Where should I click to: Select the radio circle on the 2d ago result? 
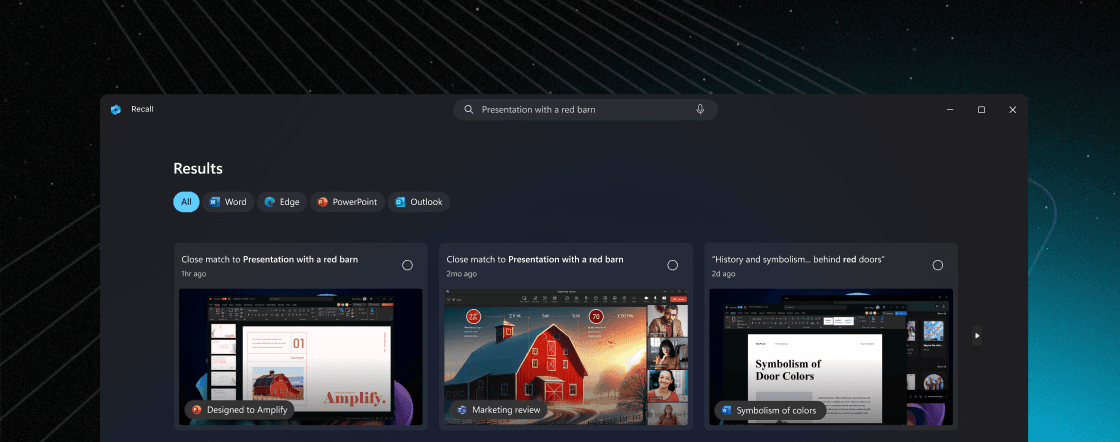(x=938, y=265)
